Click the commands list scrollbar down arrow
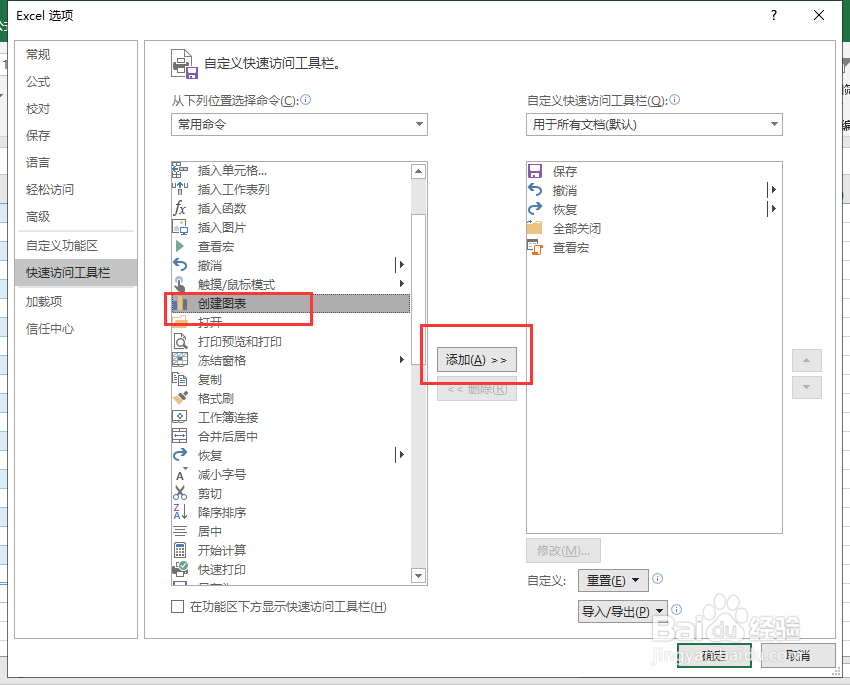 click(x=418, y=576)
